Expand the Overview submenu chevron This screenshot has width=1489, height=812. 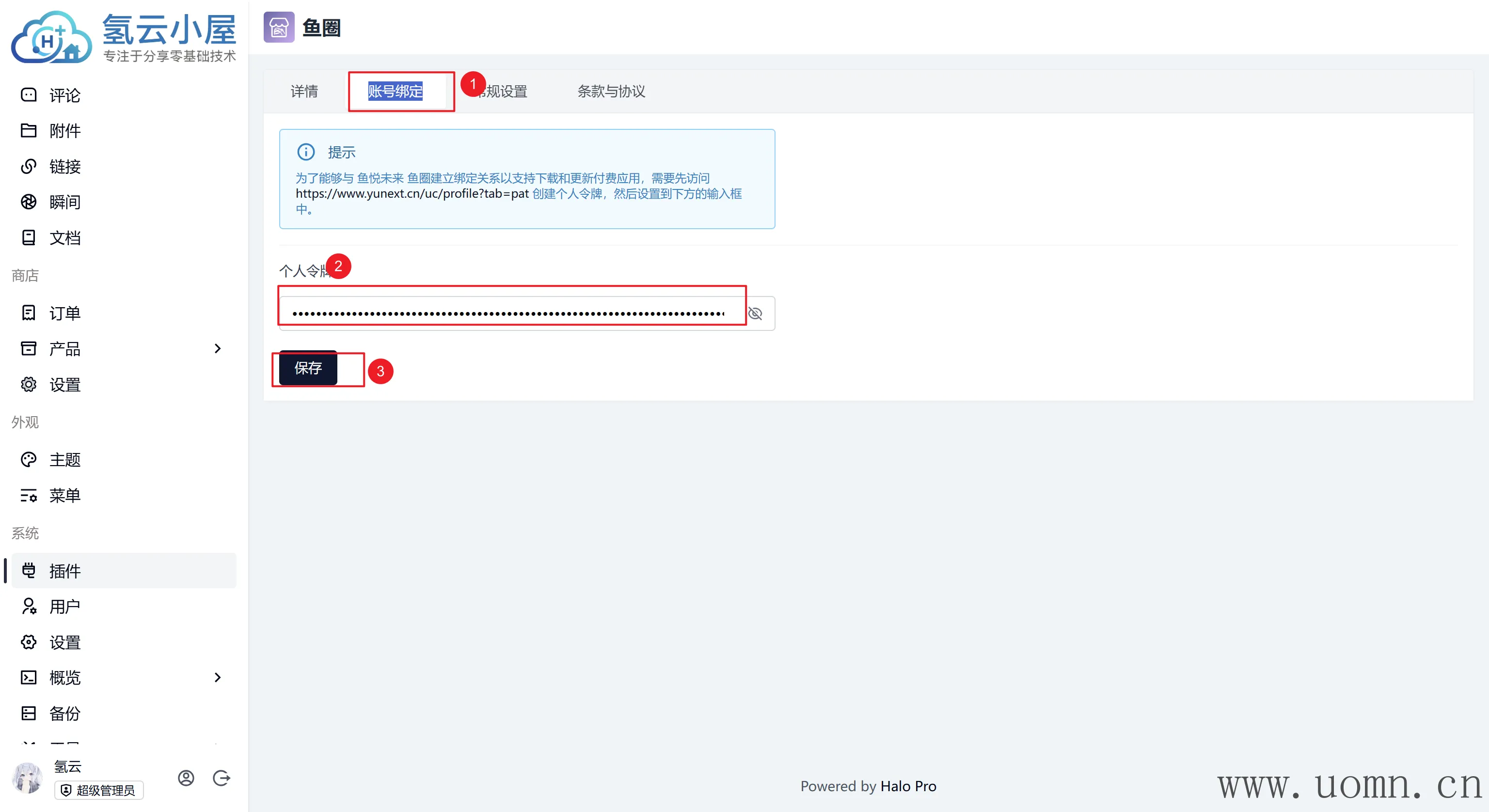pos(217,677)
